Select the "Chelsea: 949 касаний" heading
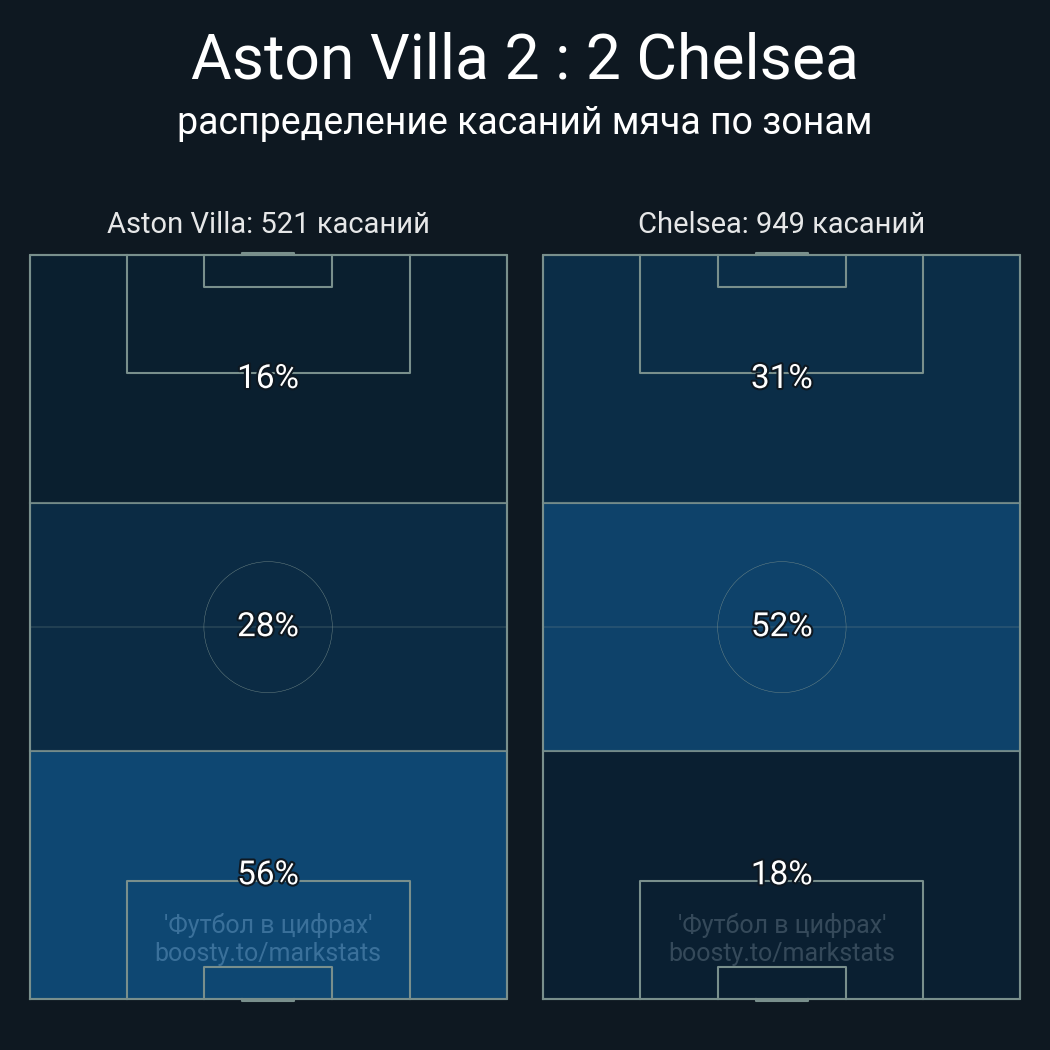 click(781, 223)
